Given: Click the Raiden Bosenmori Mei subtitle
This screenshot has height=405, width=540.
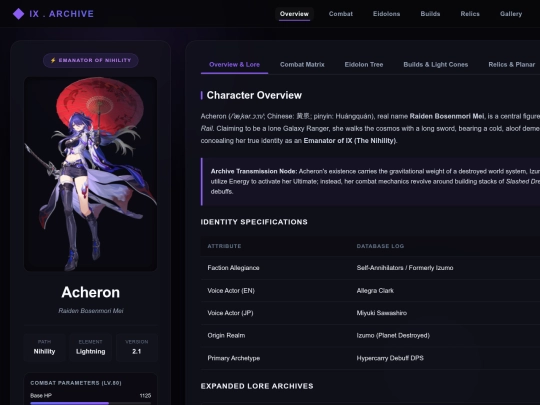Looking at the screenshot, I should 91,311.
